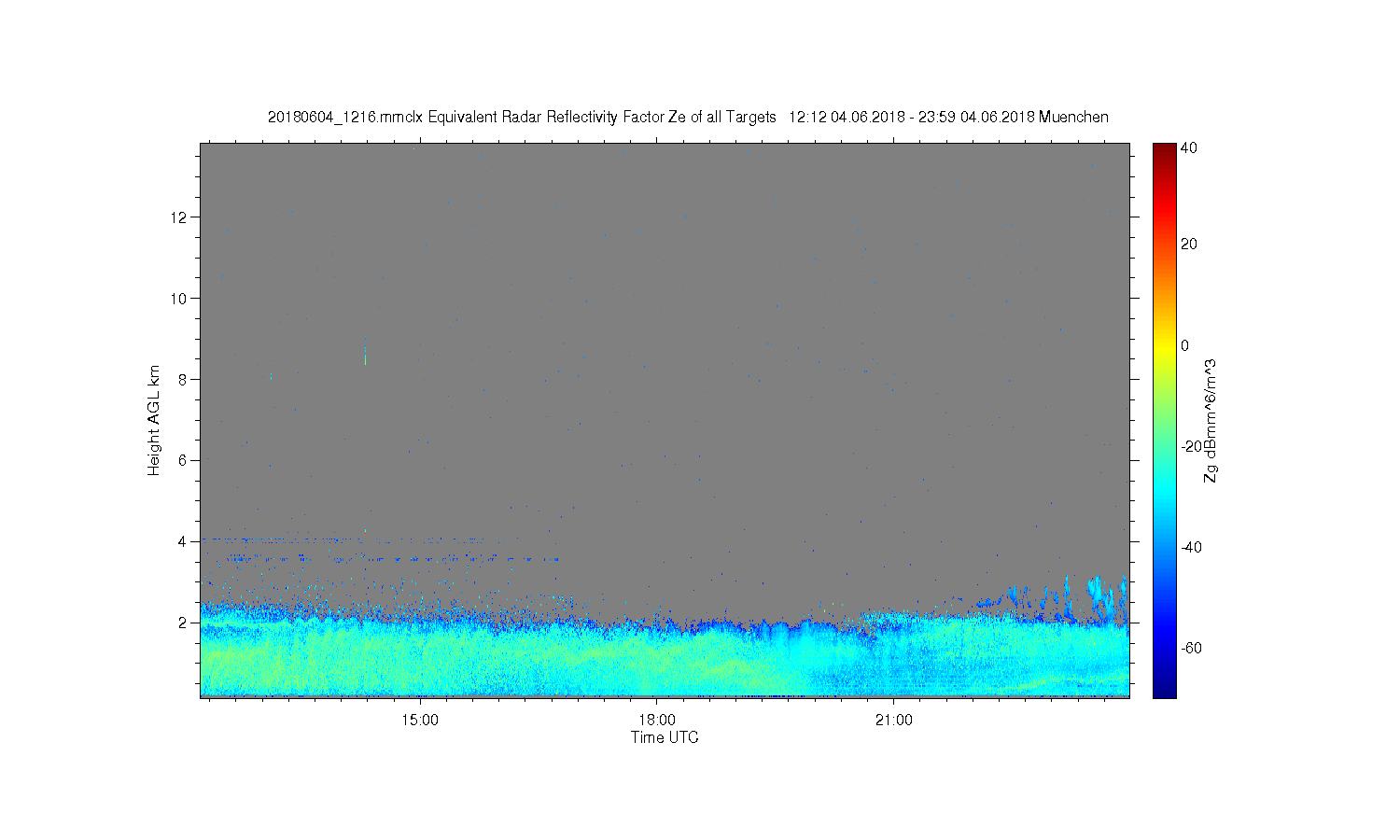The width and height of the screenshot is (1400, 840).
Task: Click the height tick label '10'
Action: tap(179, 298)
